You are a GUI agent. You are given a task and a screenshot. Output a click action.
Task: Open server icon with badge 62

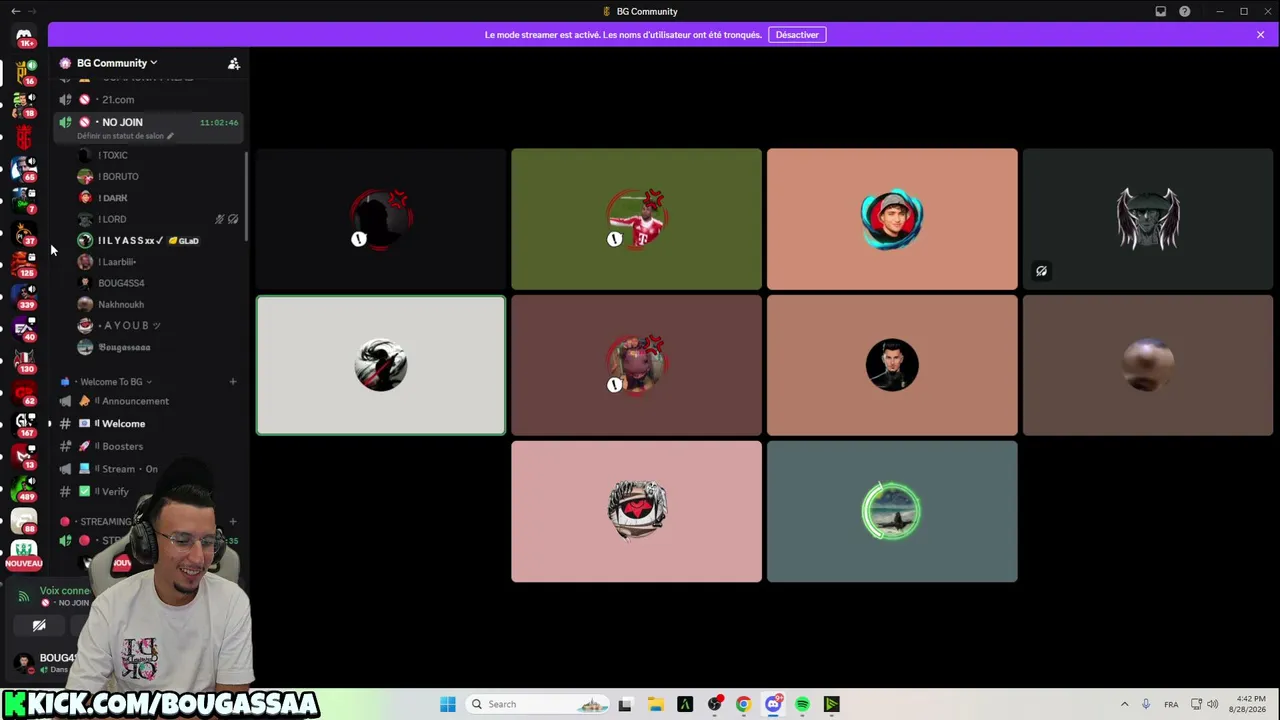pyautogui.click(x=24, y=392)
